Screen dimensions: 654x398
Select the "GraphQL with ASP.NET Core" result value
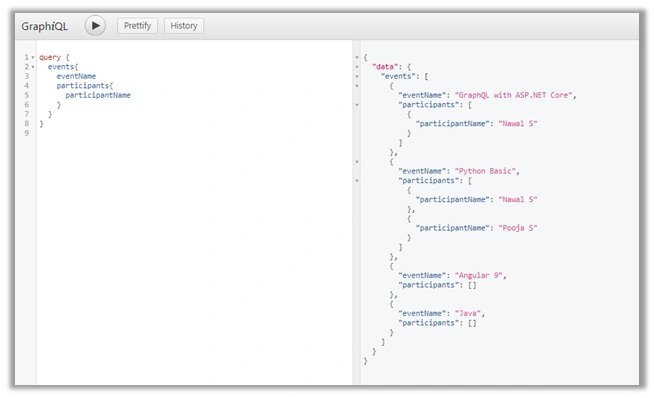point(513,95)
